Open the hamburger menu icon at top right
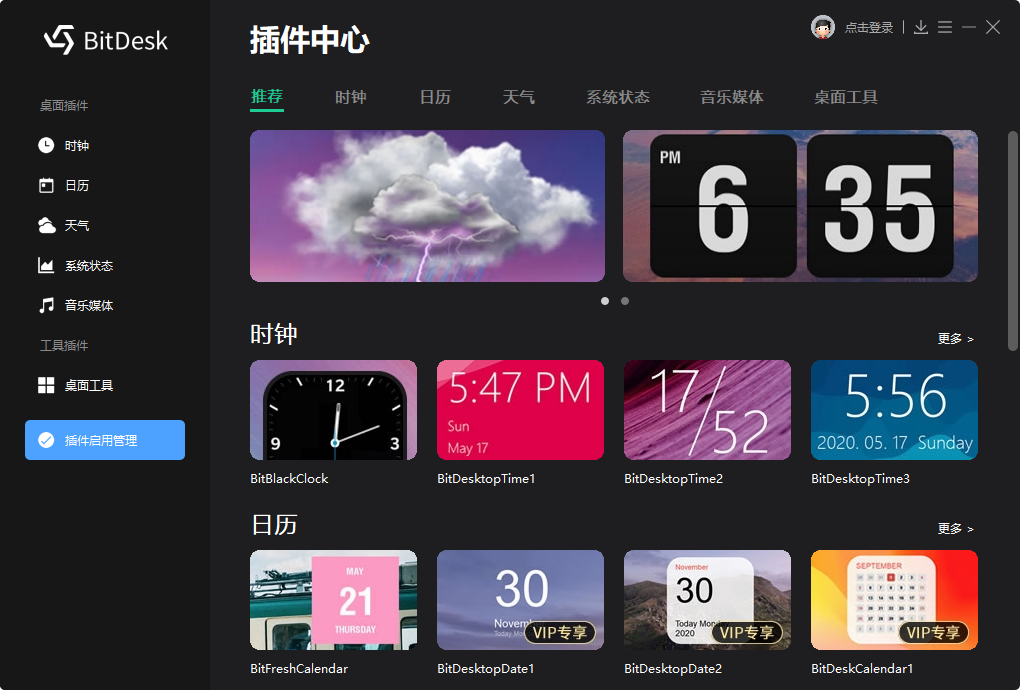The height and width of the screenshot is (690, 1020). click(945, 27)
